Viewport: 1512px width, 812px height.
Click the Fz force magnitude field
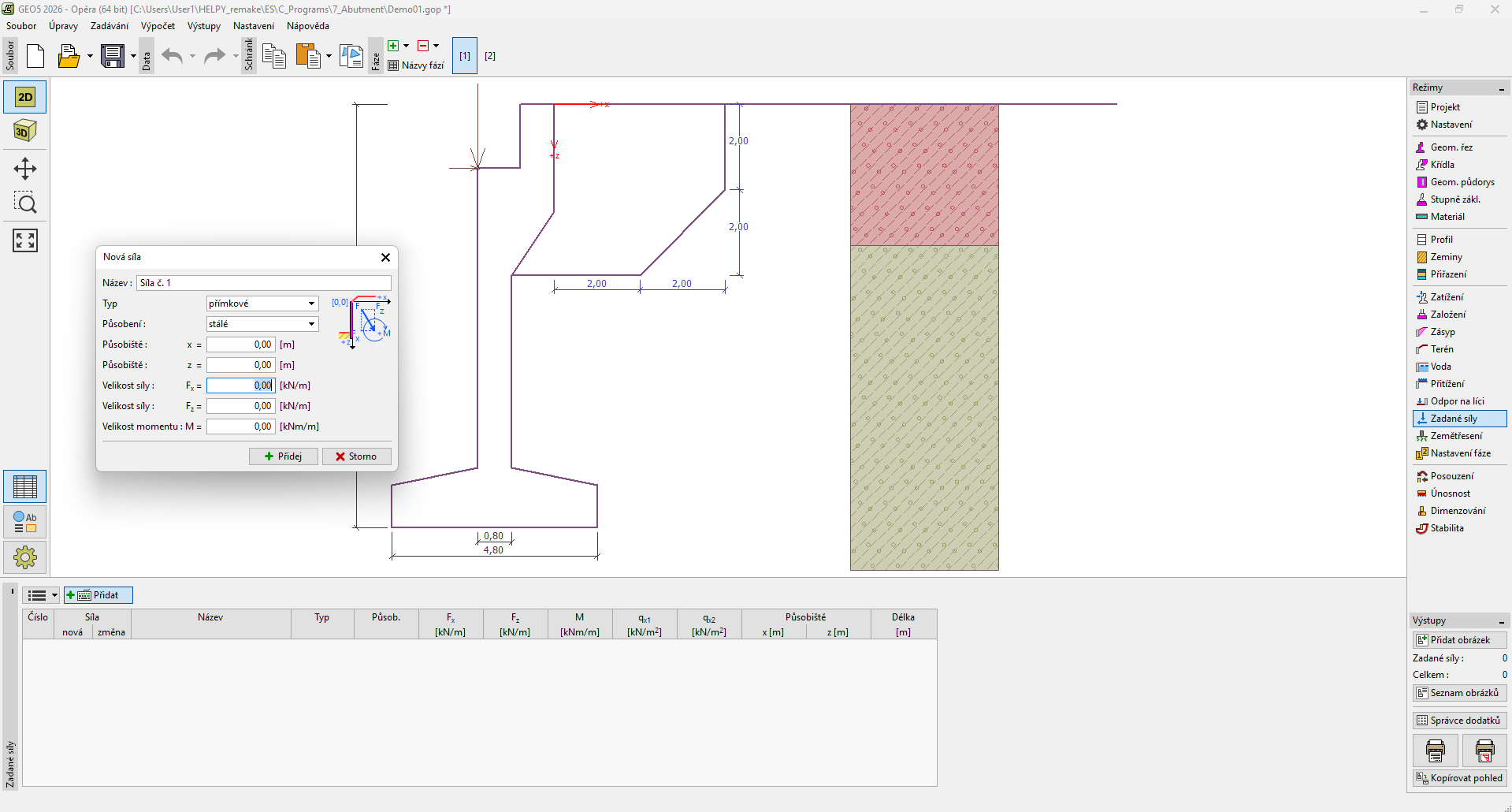(x=241, y=406)
